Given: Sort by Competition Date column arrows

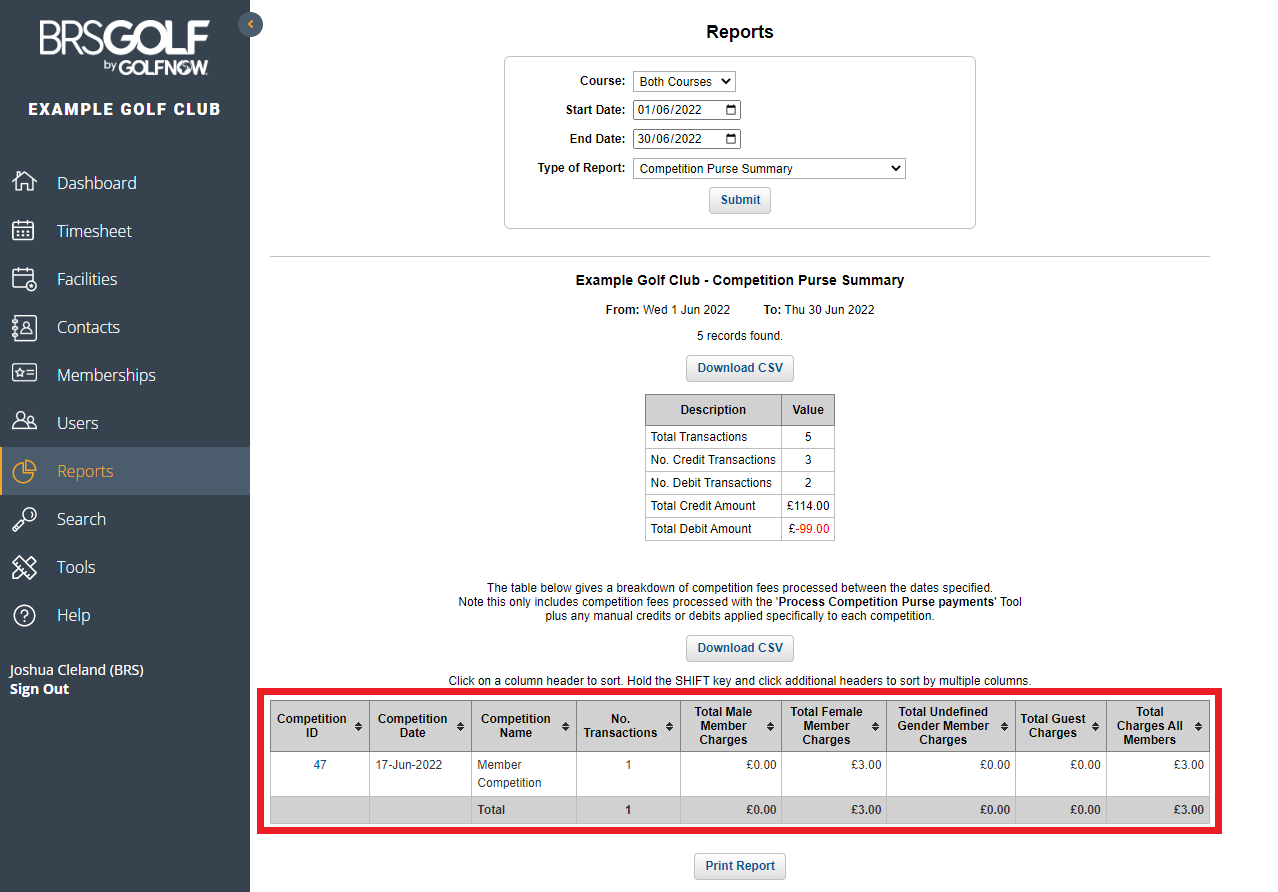Looking at the screenshot, I should [x=460, y=726].
